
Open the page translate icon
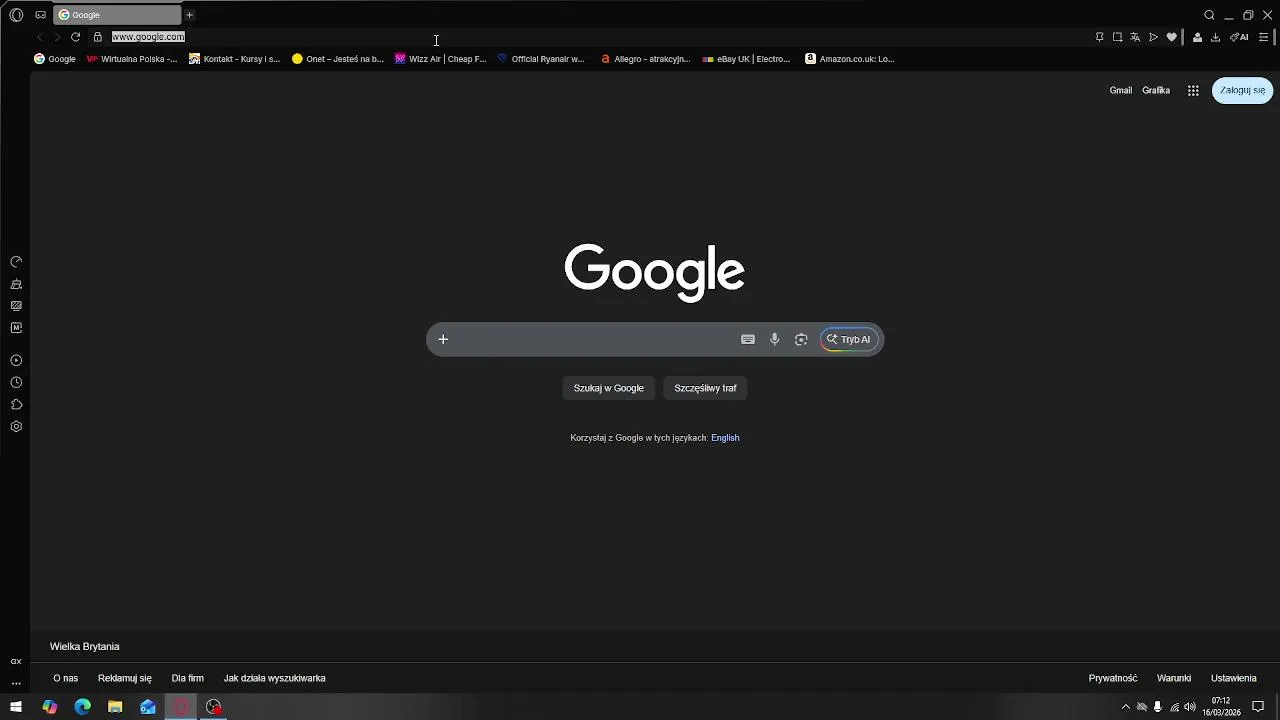click(1135, 37)
